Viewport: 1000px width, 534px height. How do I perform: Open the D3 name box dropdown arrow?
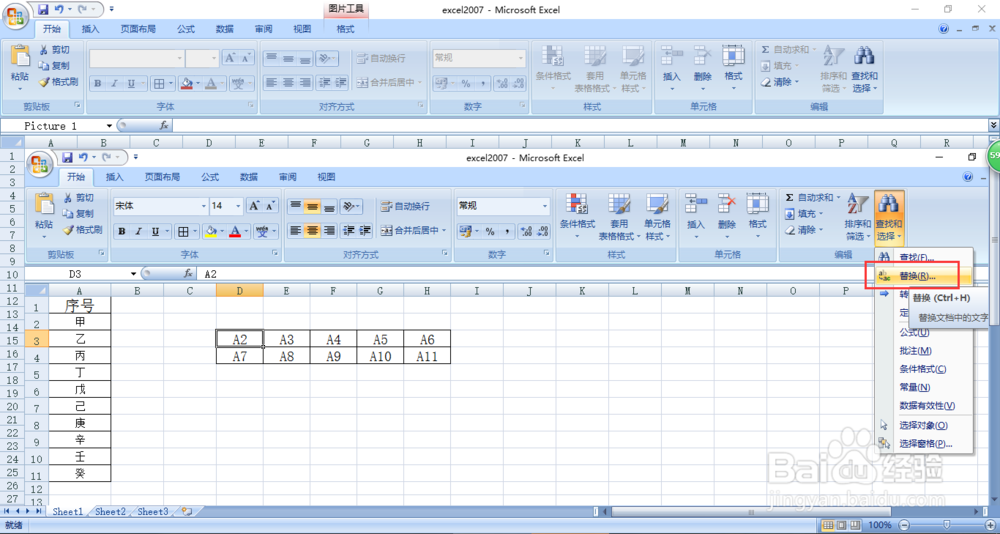pyautogui.click(x=133, y=274)
